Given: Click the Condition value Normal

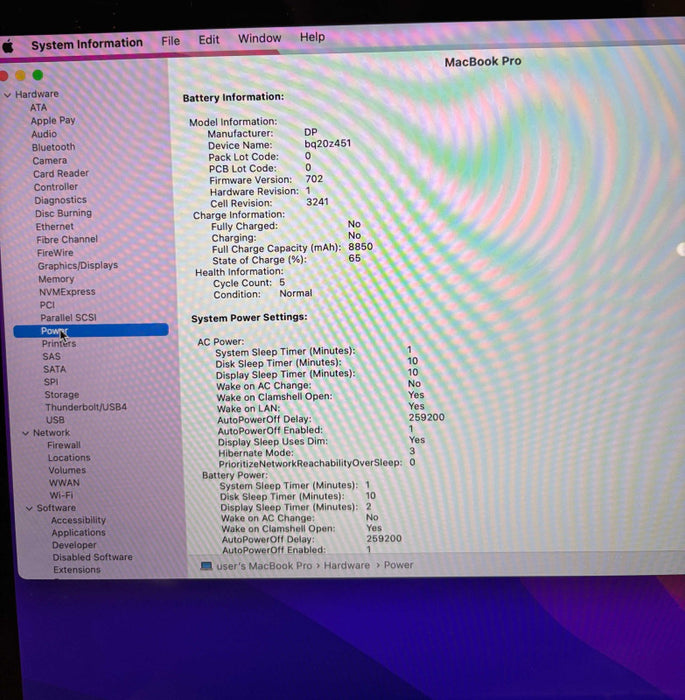Looking at the screenshot, I should click(x=296, y=293).
